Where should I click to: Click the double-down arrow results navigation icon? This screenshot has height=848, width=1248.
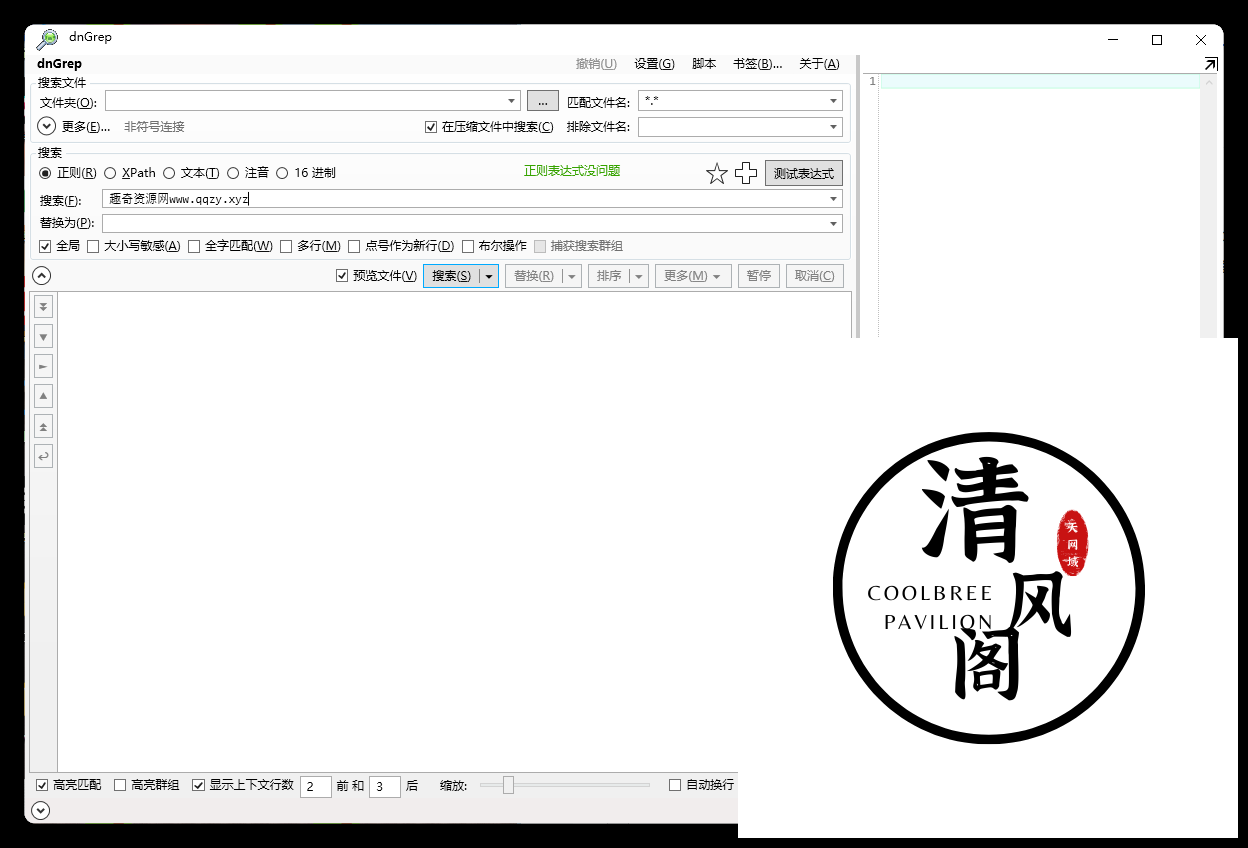point(43,306)
